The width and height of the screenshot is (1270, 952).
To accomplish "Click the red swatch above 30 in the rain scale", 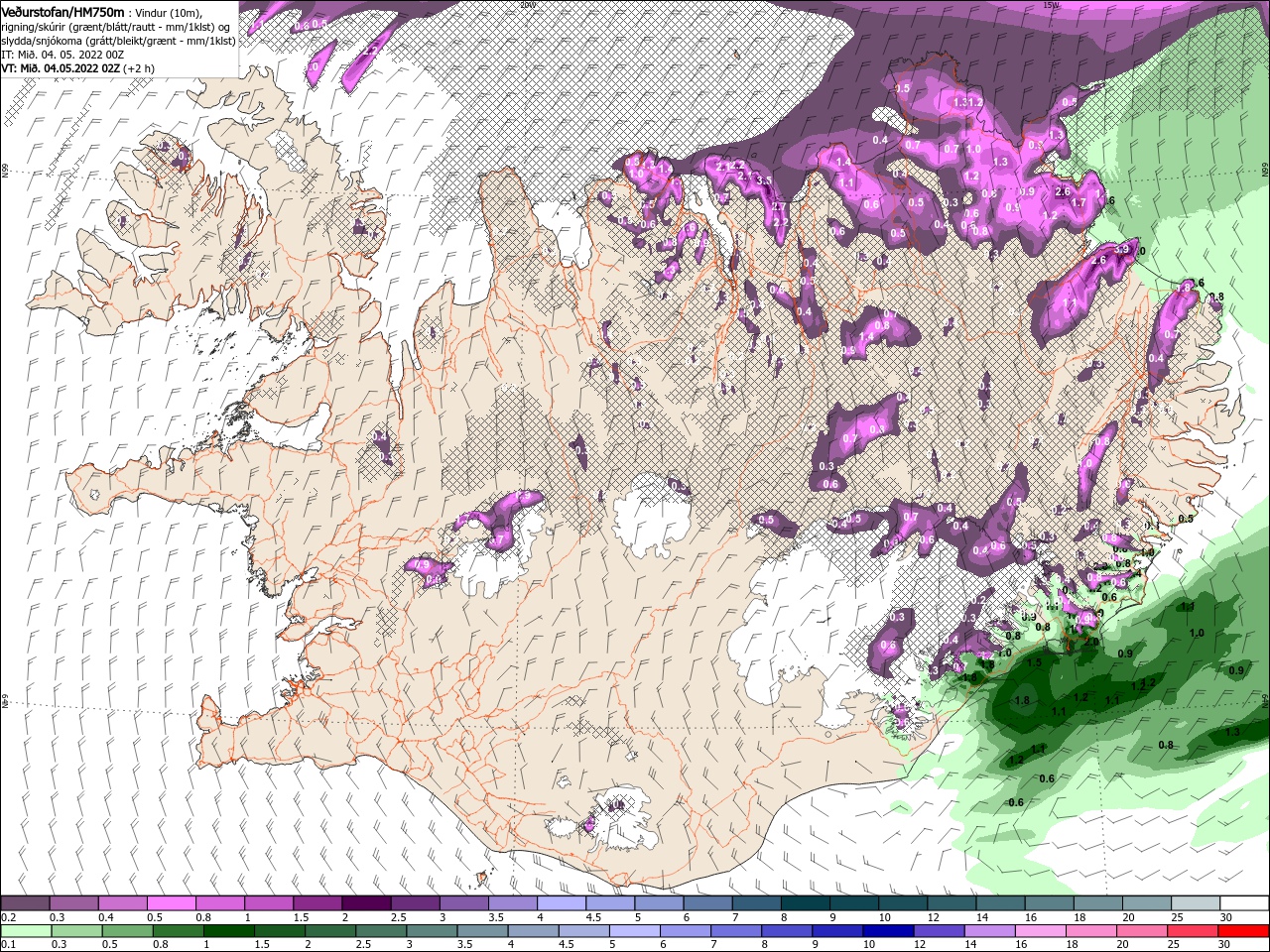I will tap(1242, 930).
